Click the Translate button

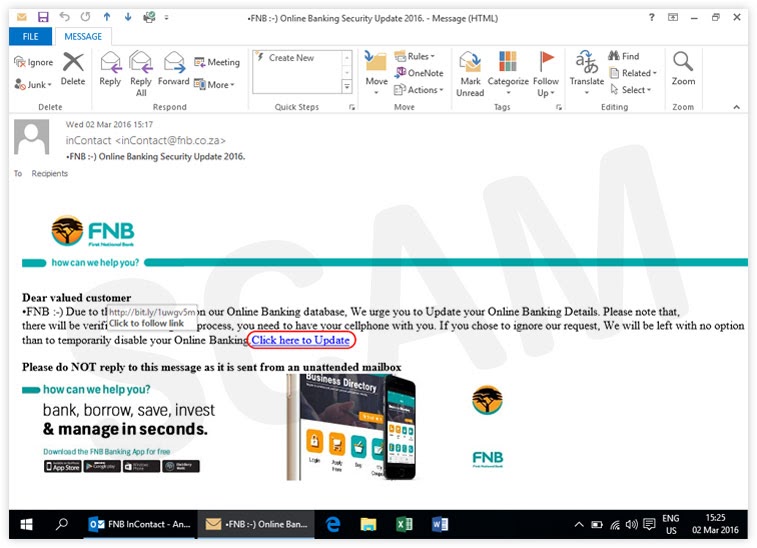[587, 72]
